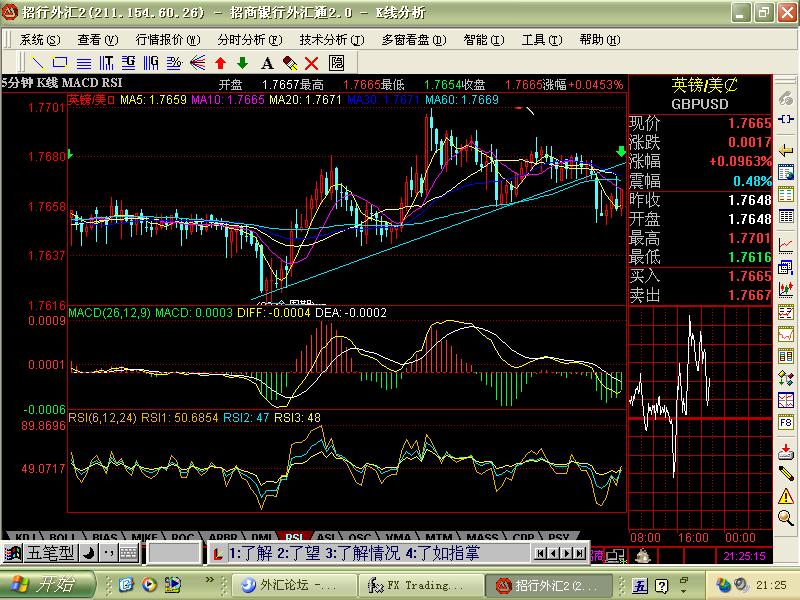Open the 行情报价(W) menu
This screenshot has width=800, height=600.
point(168,40)
